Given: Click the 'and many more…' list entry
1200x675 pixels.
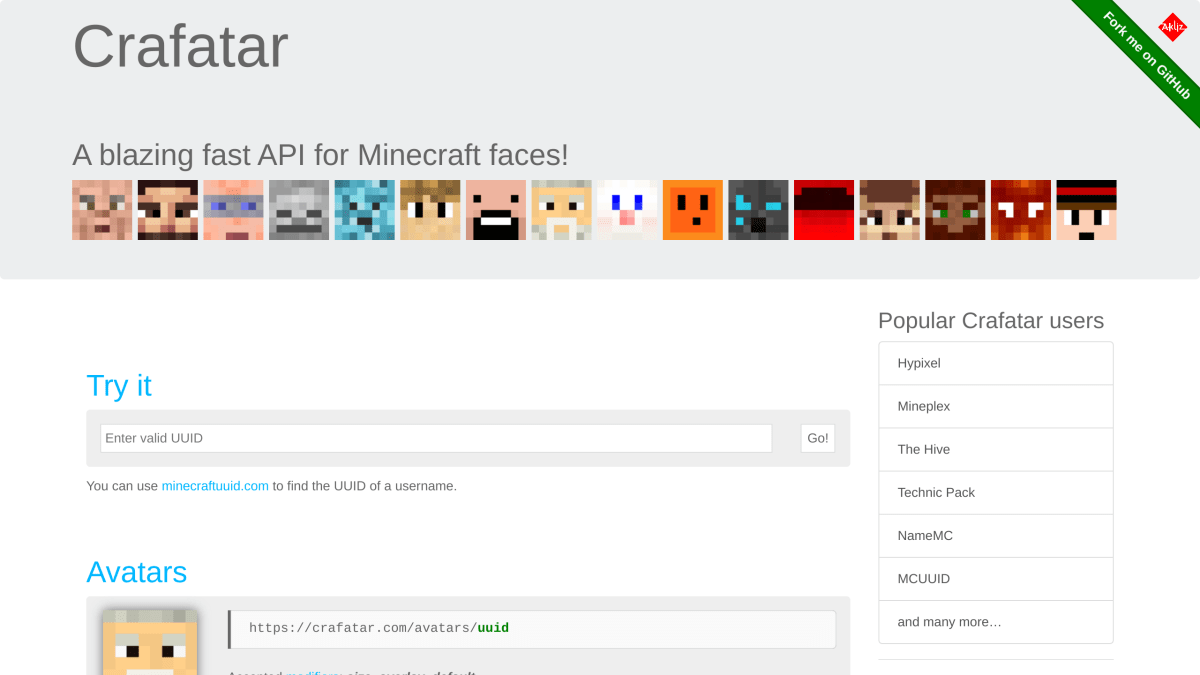Looking at the screenshot, I should pyautogui.click(x=996, y=622).
